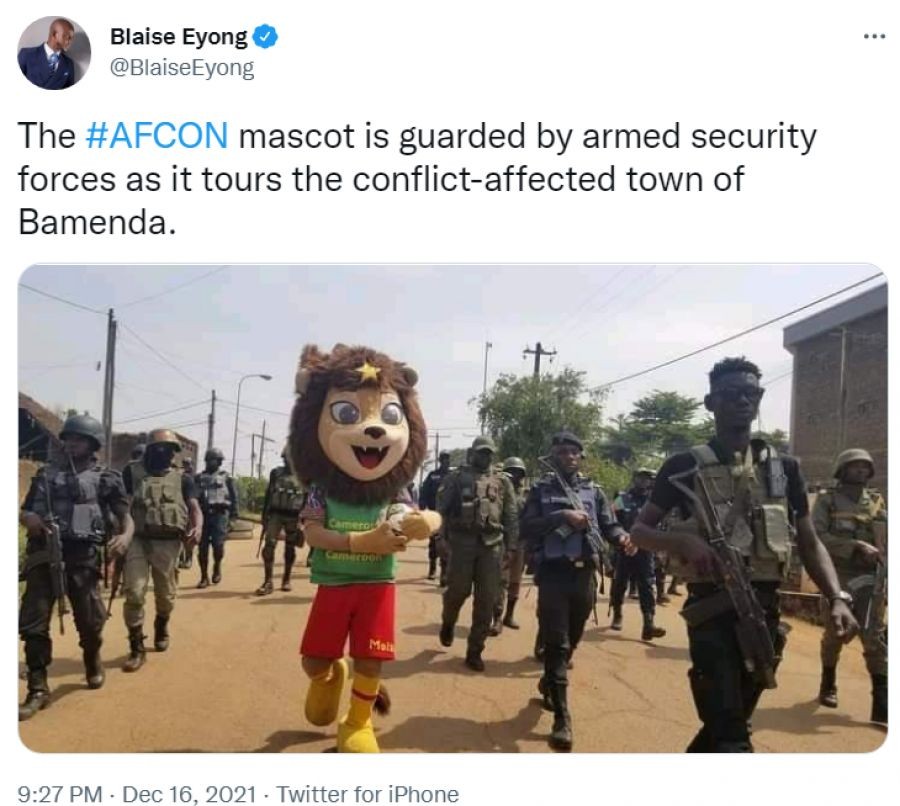Open the three-dot More options menu
The image size is (900, 806).
click(x=873, y=36)
